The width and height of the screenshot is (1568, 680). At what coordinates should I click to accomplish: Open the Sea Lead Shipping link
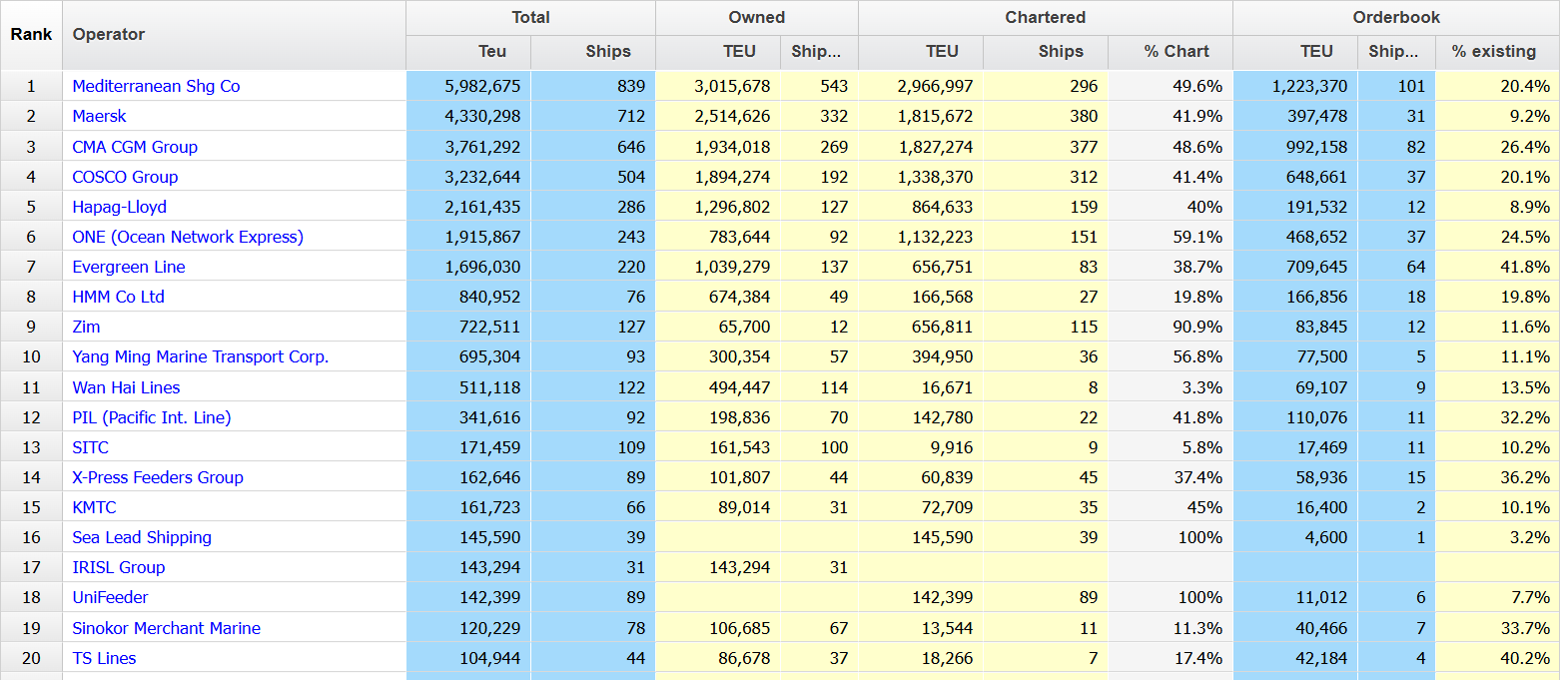pyautogui.click(x=142, y=537)
